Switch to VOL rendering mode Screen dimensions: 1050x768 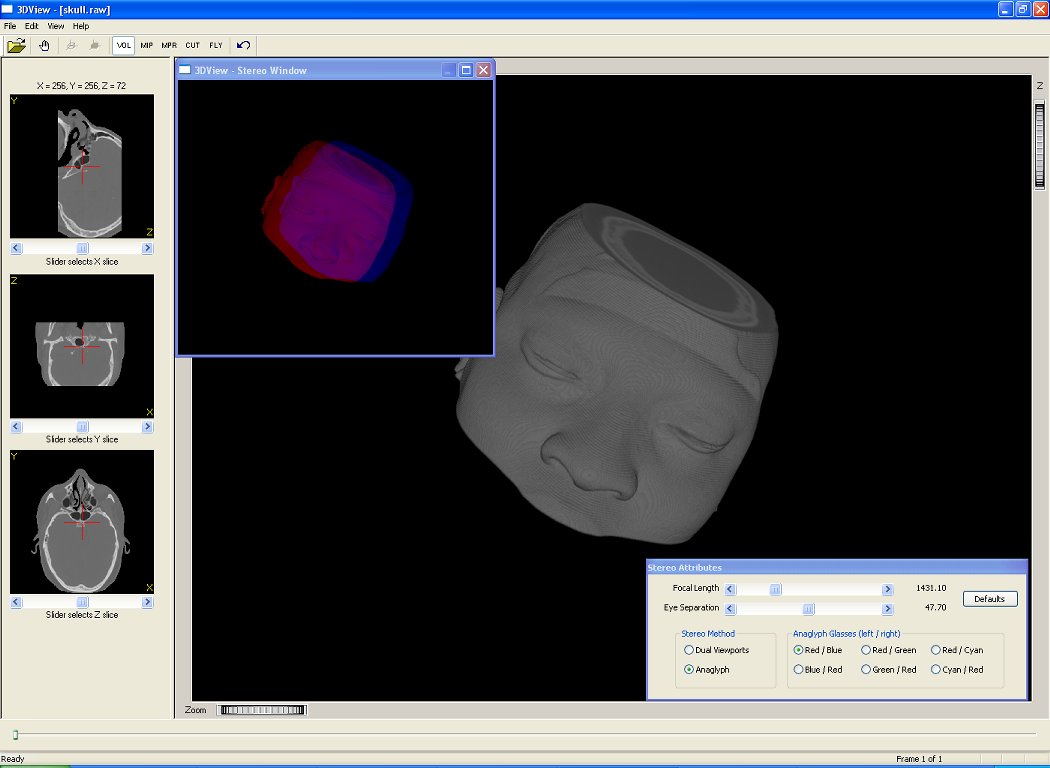124,45
